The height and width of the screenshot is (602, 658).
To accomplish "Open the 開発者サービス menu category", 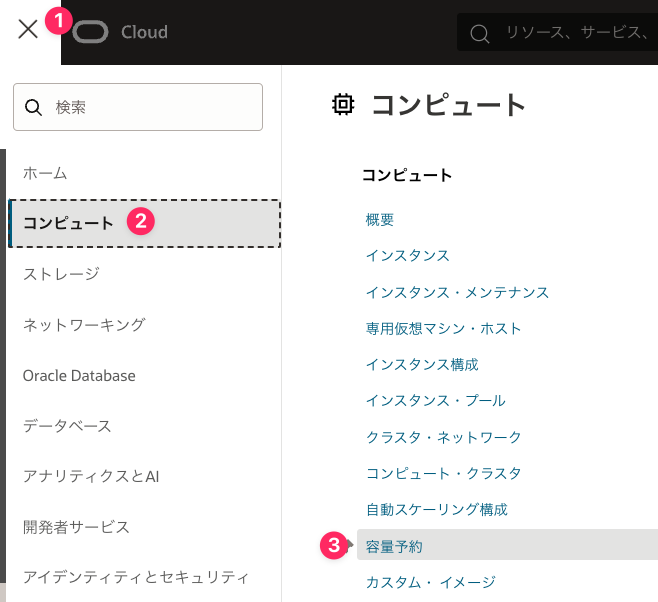I will (76, 527).
